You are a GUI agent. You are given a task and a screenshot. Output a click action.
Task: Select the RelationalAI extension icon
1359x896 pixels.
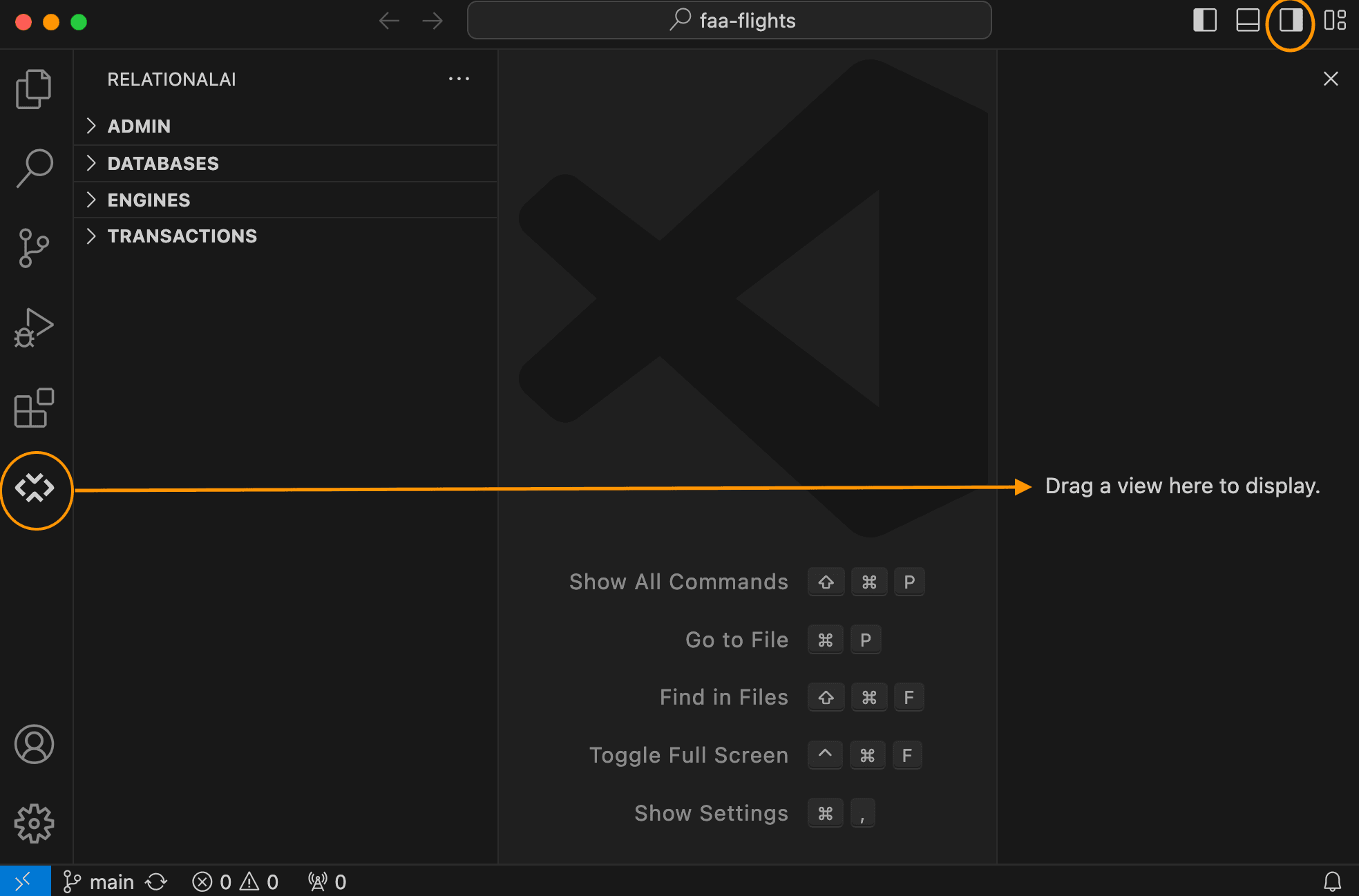pyautogui.click(x=35, y=488)
